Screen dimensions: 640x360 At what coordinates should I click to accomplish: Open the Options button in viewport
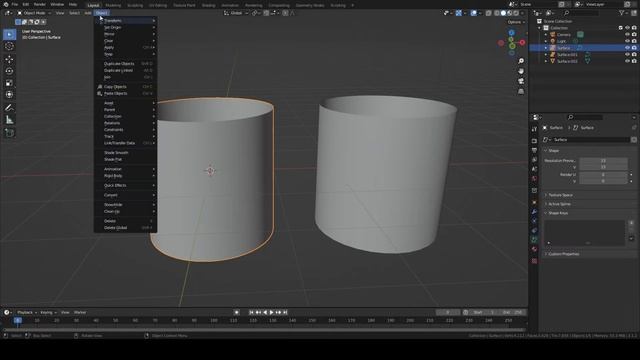pyautogui.click(x=516, y=22)
